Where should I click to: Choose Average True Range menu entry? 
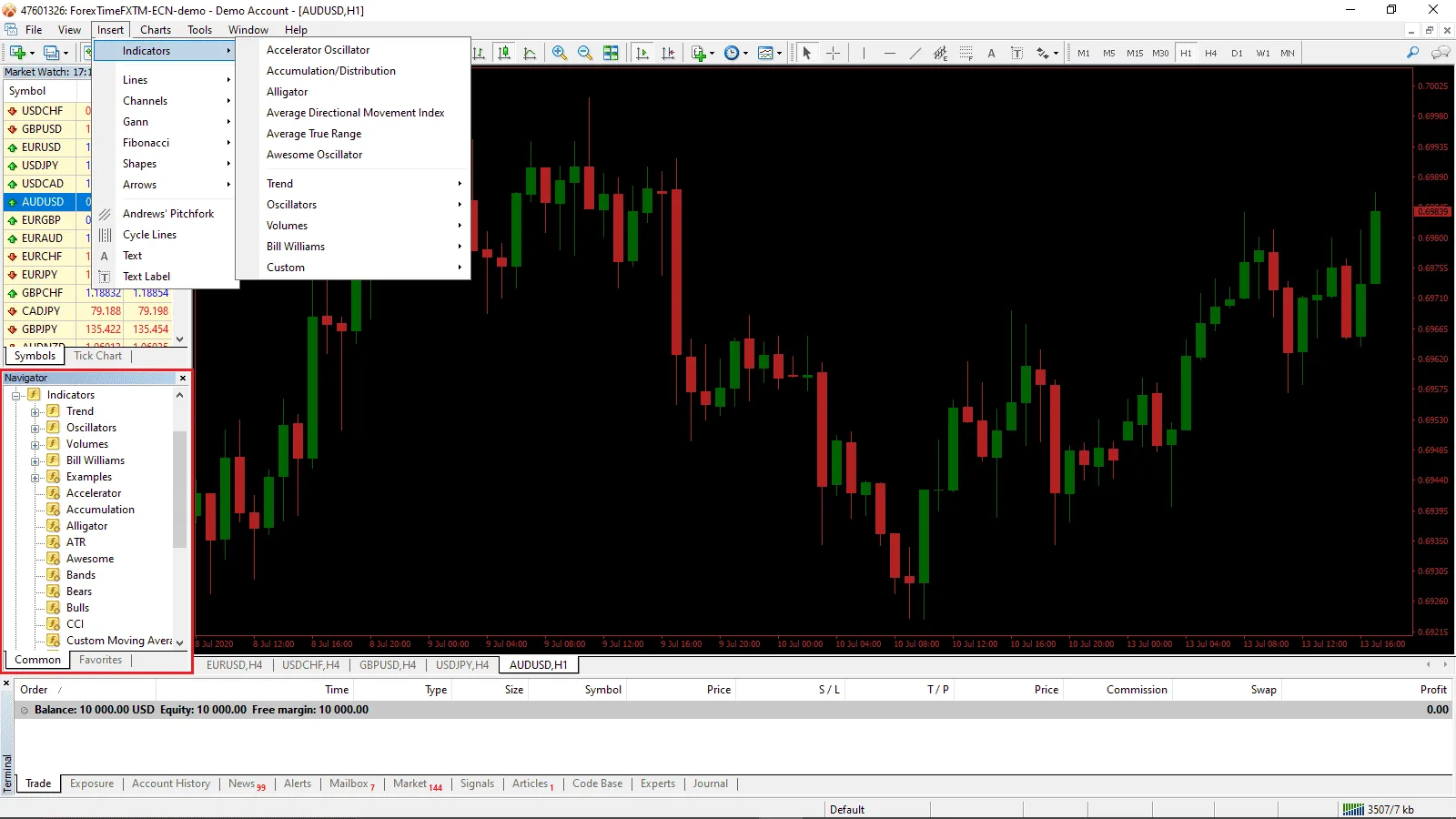(314, 134)
